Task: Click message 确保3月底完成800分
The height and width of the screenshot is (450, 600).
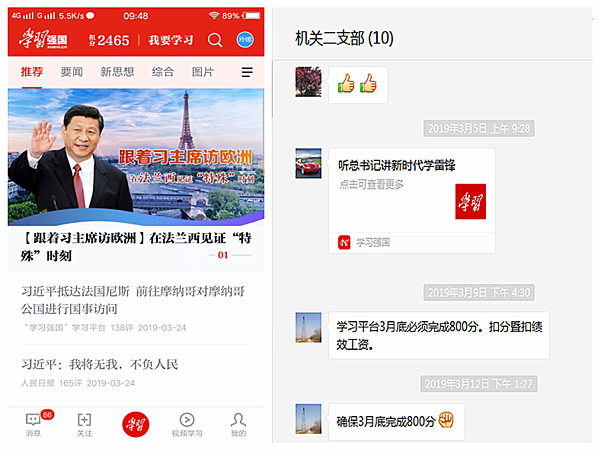Action: (x=396, y=422)
